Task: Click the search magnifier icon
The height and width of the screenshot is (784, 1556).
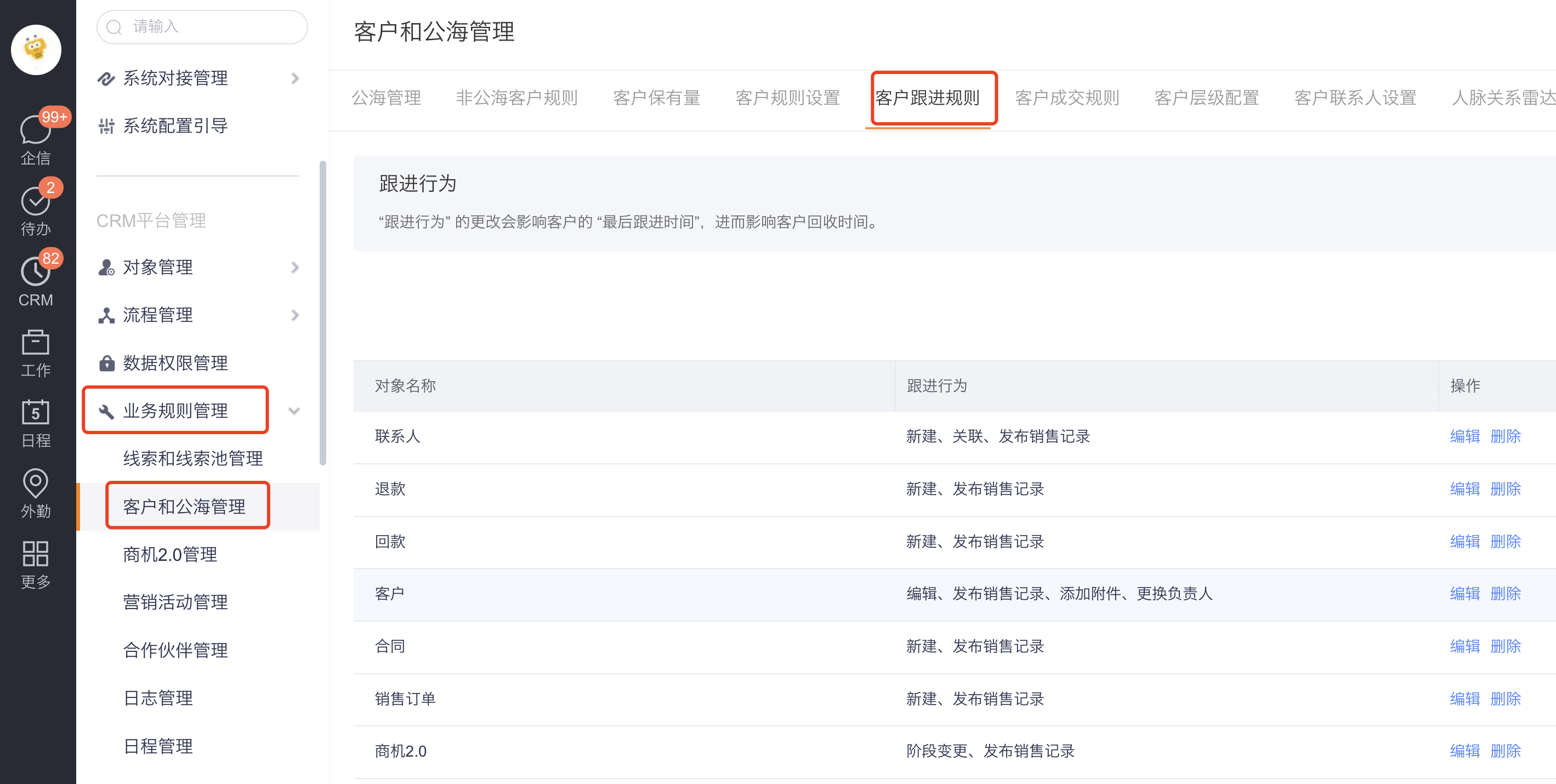Action: click(x=114, y=27)
